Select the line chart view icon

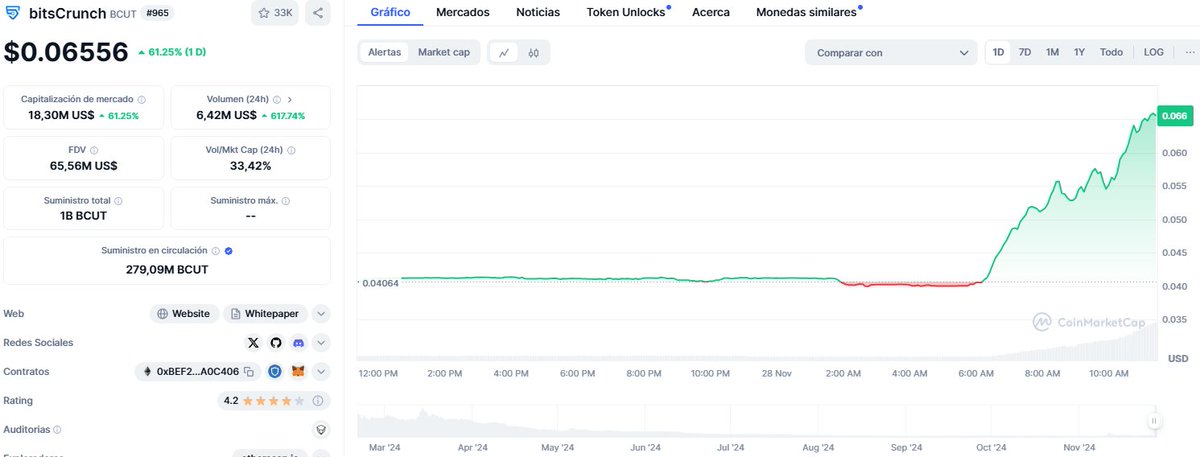pyautogui.click(x=504, y=52)
